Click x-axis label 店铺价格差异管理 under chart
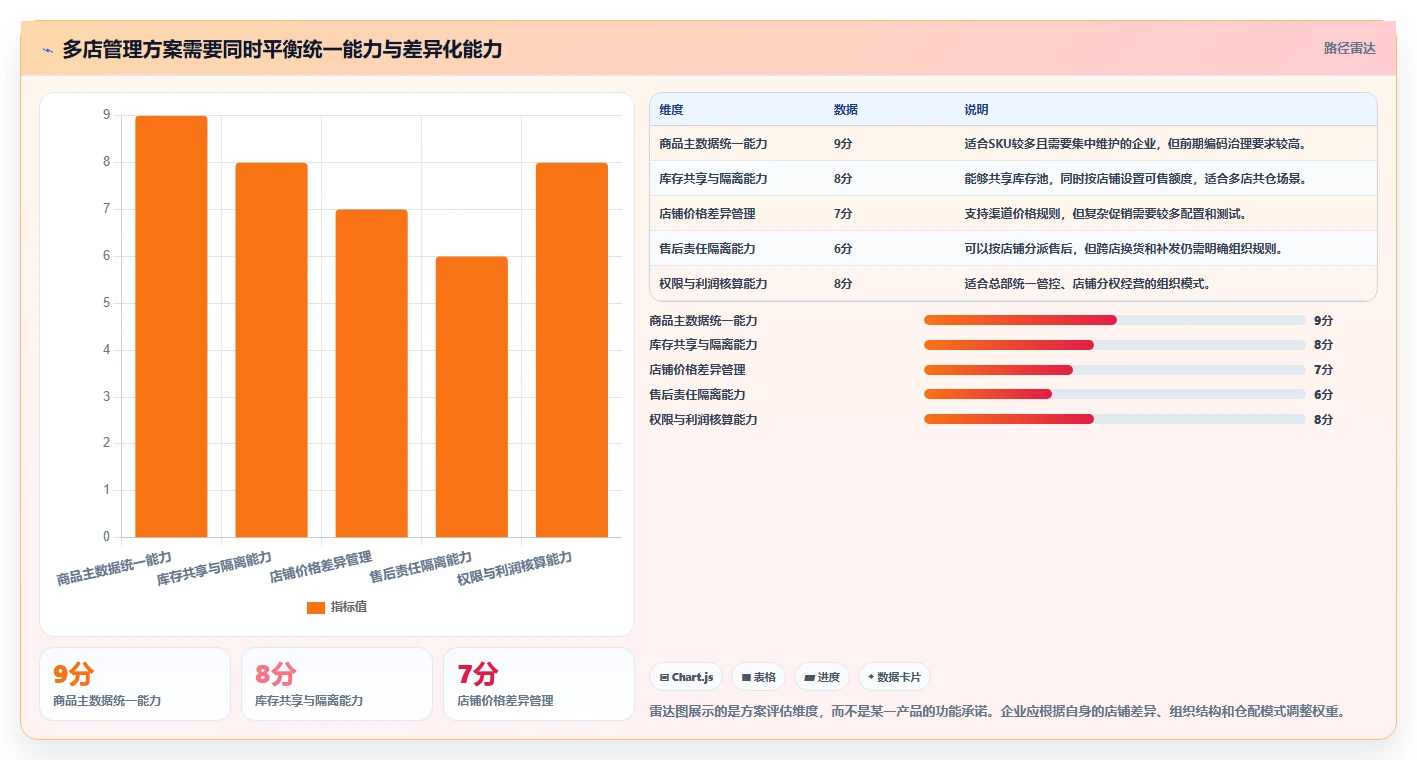 [x=320, y=567]
